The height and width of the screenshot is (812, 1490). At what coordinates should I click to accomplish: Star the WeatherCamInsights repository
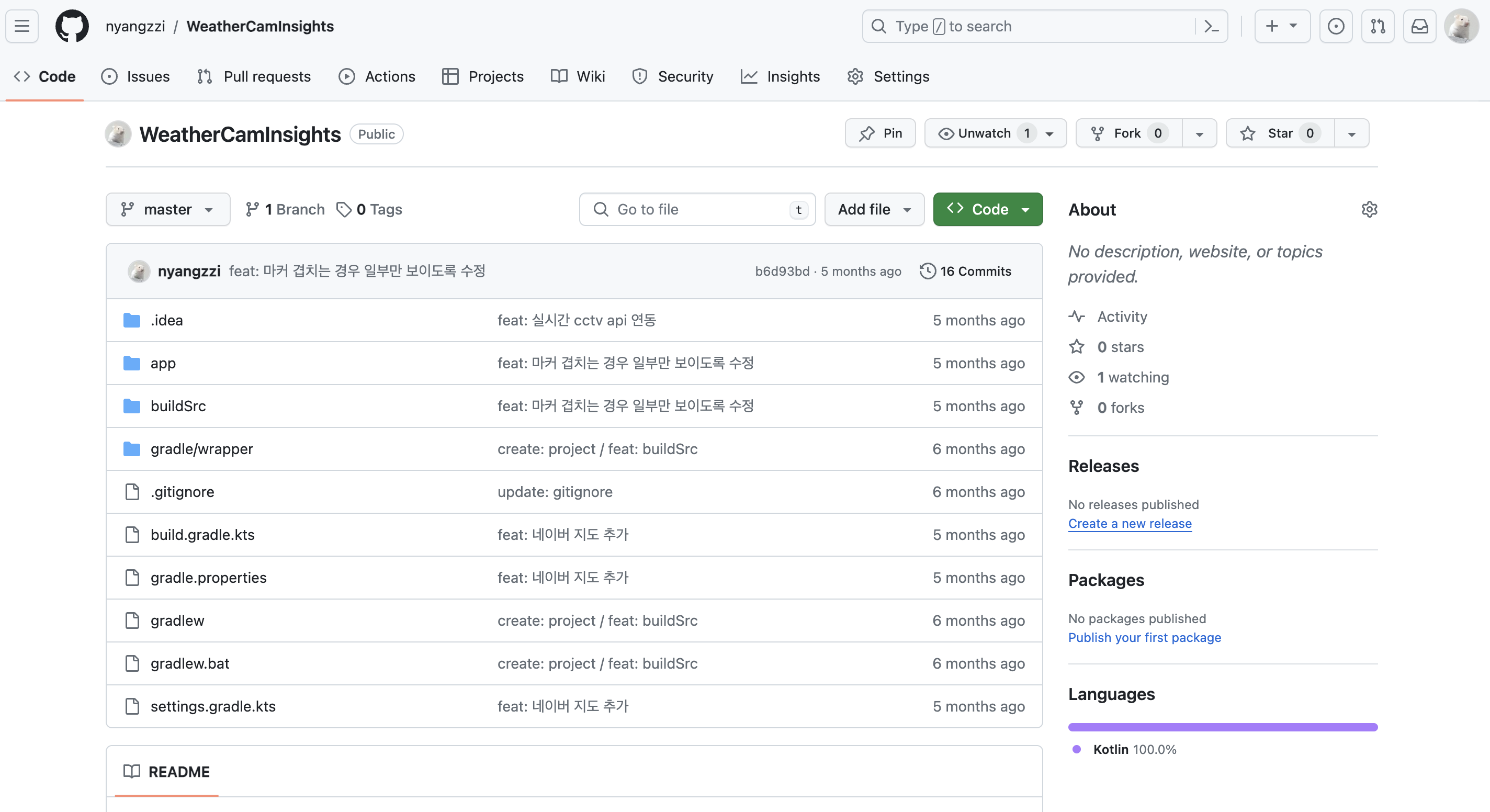1280,133
